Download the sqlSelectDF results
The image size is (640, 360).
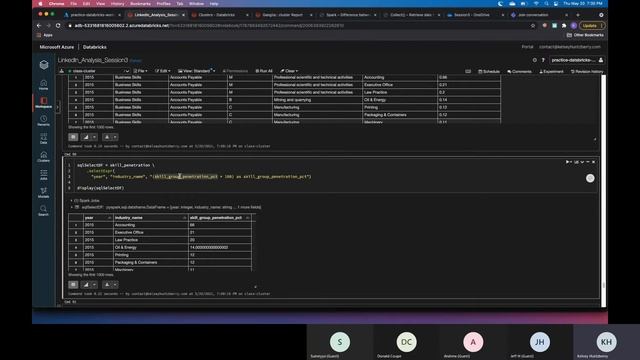[x=107, y=284]
